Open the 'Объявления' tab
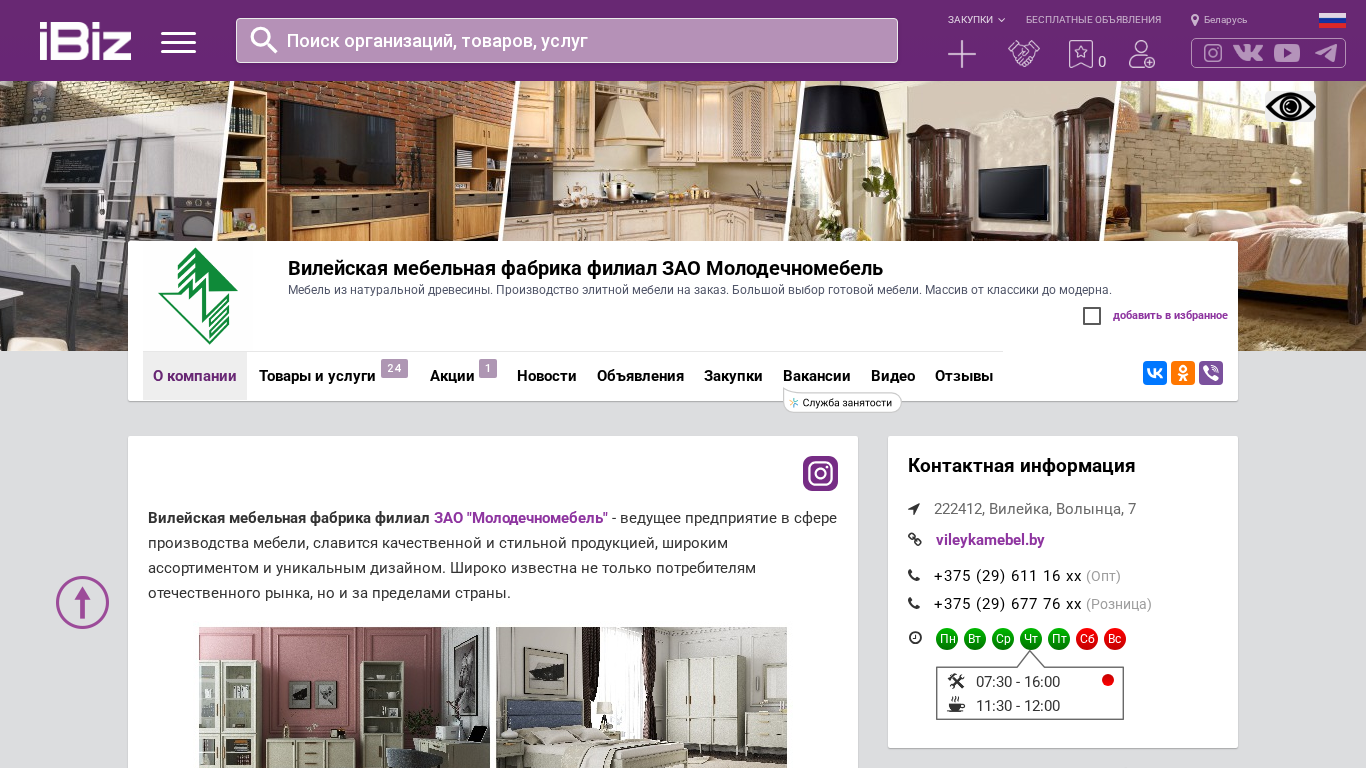The width and height of the screenshot is (1366, 768). coord(640,376)
